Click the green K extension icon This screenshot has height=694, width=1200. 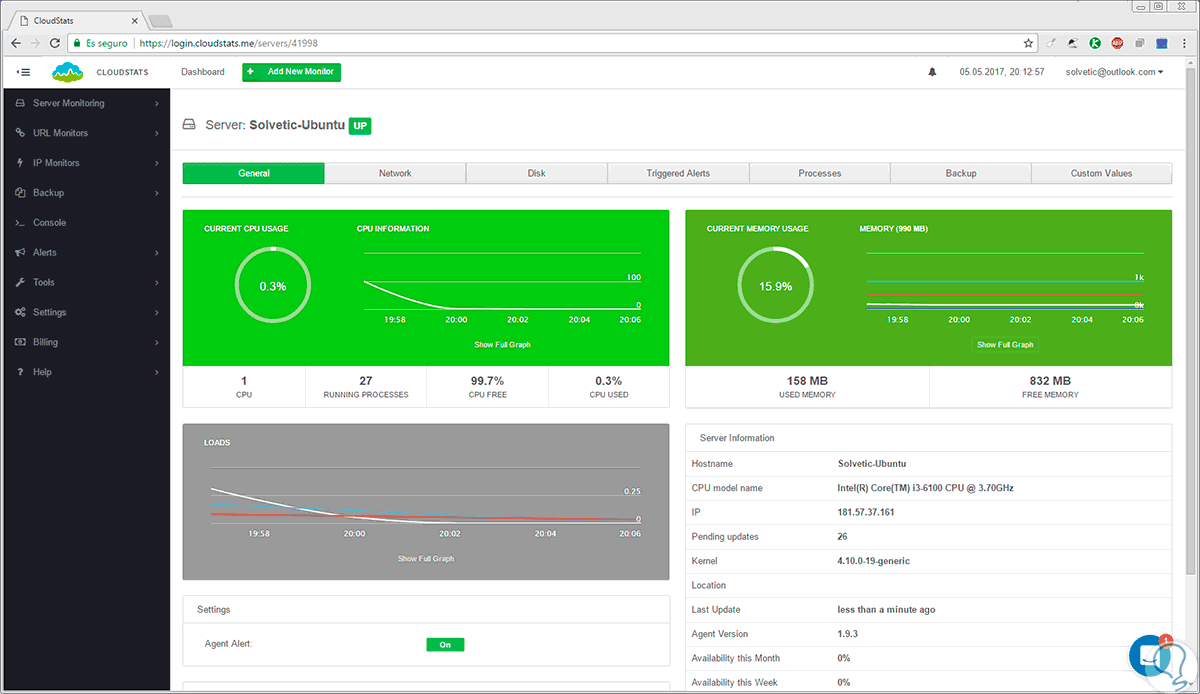1095,43
